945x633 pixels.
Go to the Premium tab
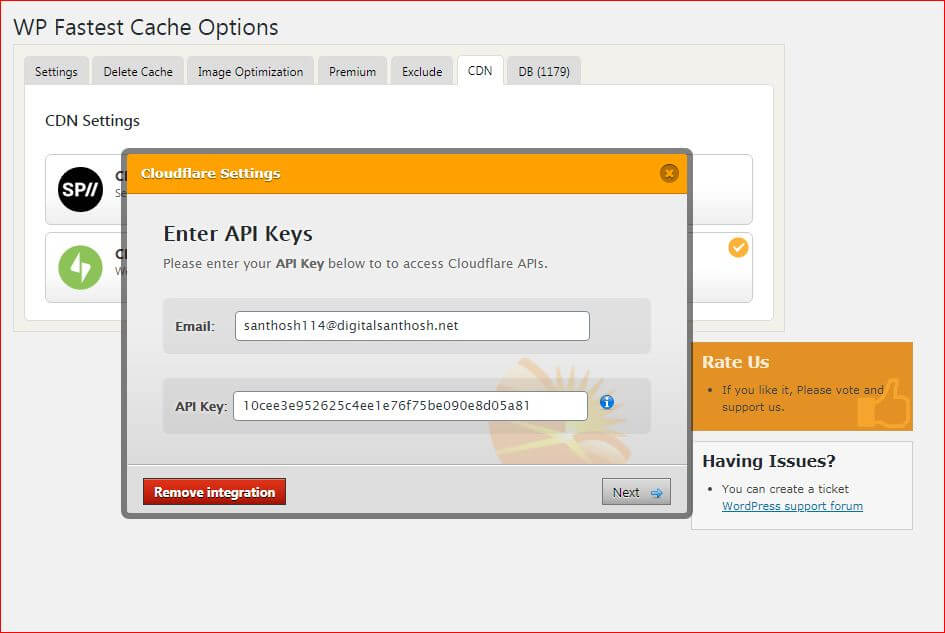(353, 72)
